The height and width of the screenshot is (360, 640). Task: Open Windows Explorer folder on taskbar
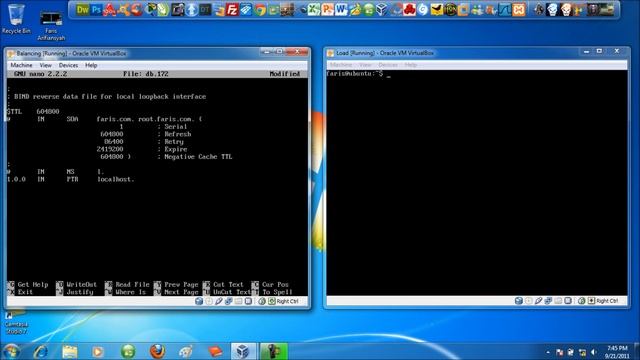[70, 351]
